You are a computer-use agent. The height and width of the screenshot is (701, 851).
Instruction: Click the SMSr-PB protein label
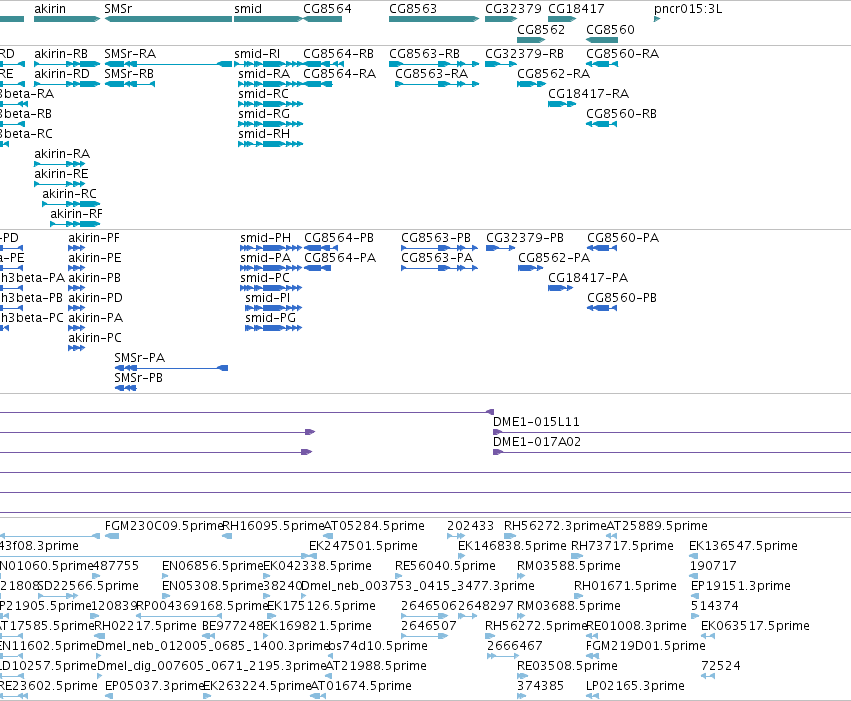(138, 378)
